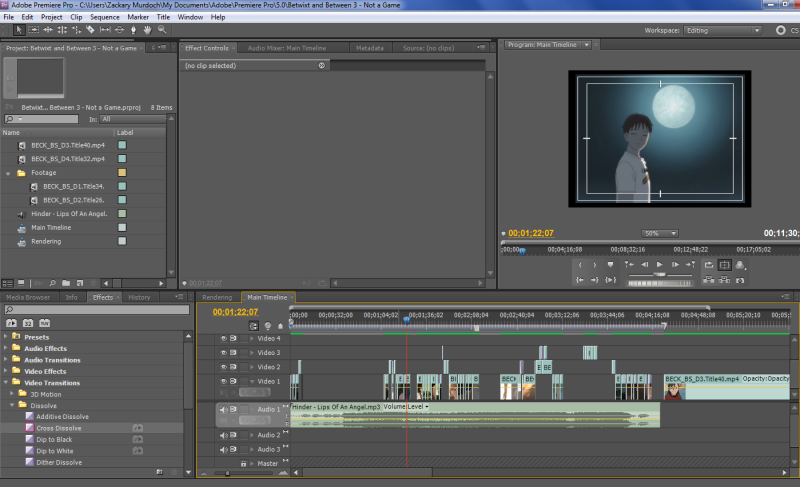The image size is (800, 487).
Task: Select the Rolling Edit tool
Action: (x=62, y=30)
